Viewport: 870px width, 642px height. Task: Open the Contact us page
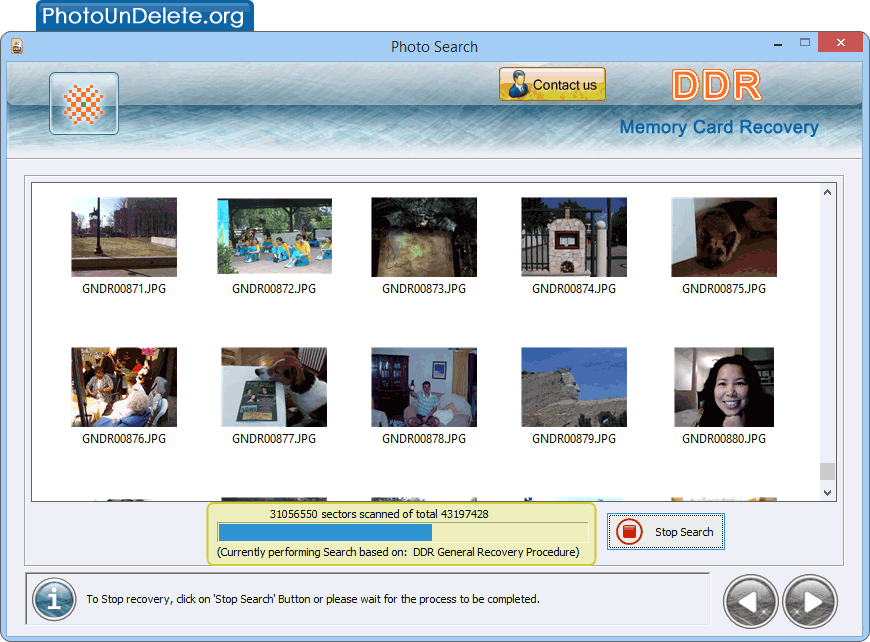[552, 84]
